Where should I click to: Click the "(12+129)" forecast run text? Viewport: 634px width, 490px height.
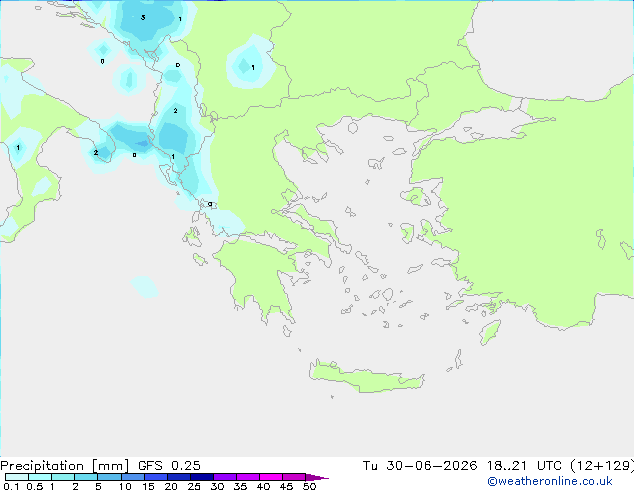click(x=602, y=466)
